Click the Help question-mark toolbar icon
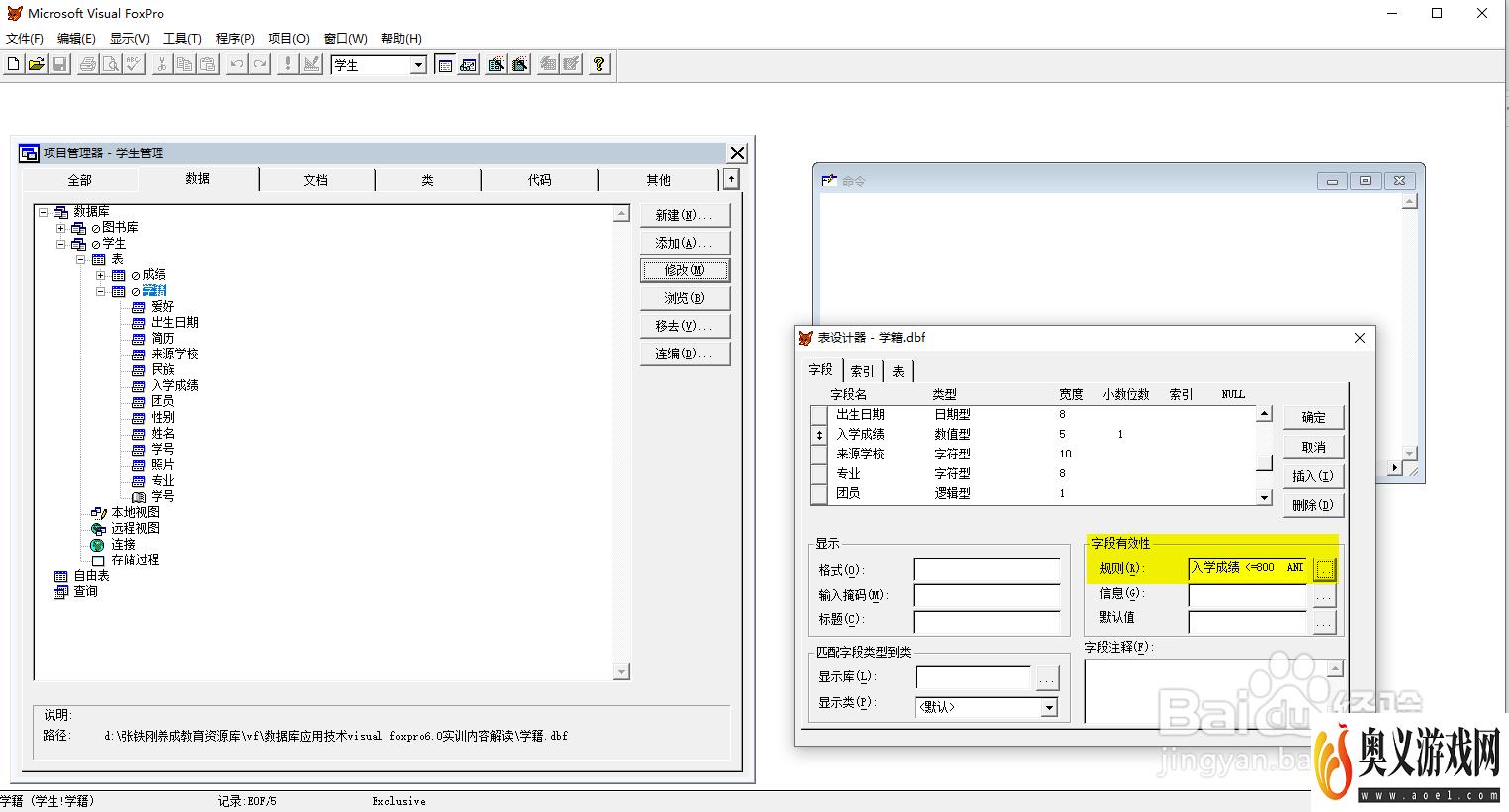 coord(599,64)
